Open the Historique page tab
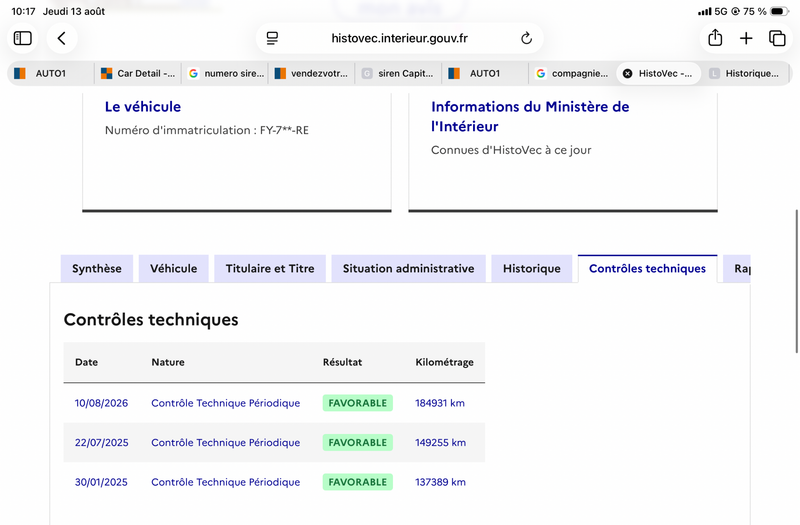The image size is (800, 525). pos(532,269)
